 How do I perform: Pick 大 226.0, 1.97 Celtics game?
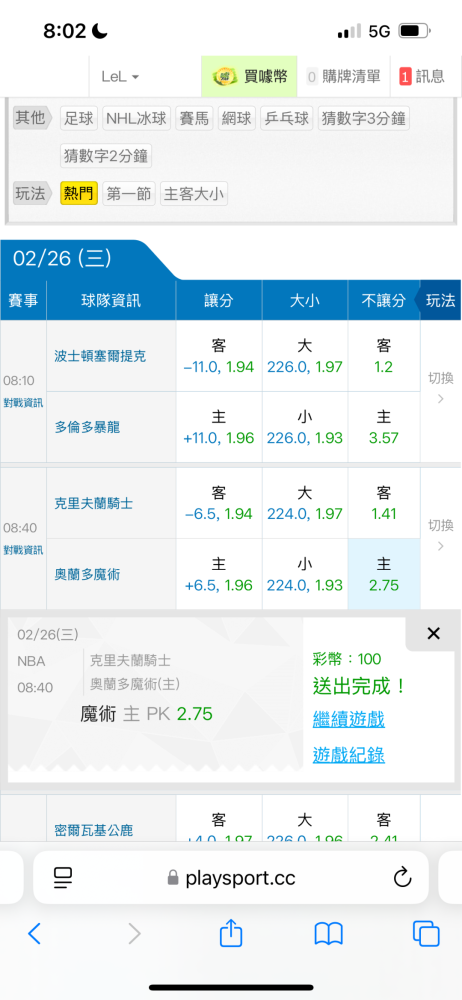tap(304, 356)
